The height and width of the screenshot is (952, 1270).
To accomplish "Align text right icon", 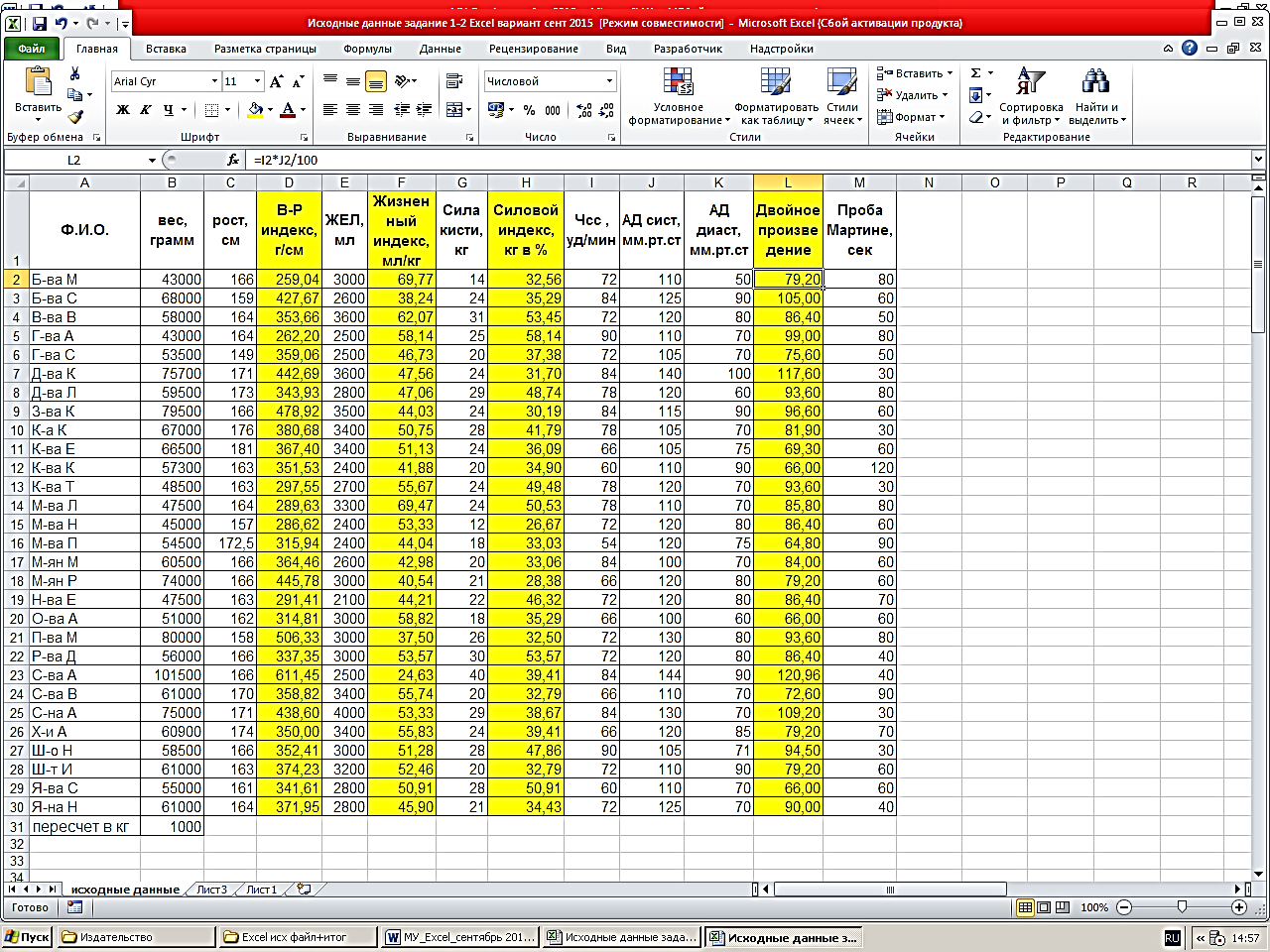I will tap(376, 110).
